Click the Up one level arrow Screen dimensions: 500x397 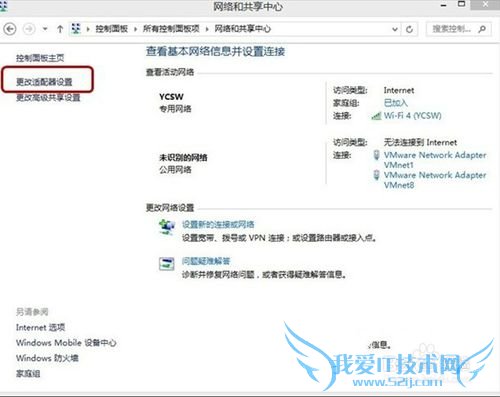[x=60, y=29]
